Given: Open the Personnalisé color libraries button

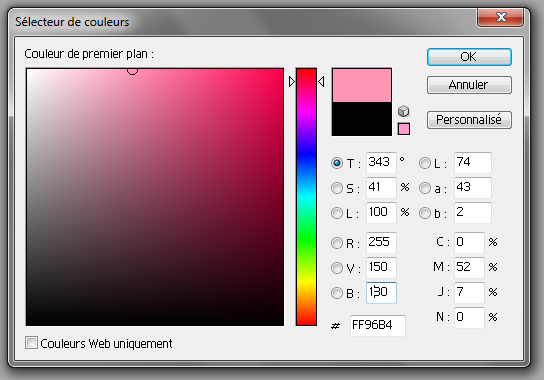Looking at the screenshot, I should click(469, 120).
